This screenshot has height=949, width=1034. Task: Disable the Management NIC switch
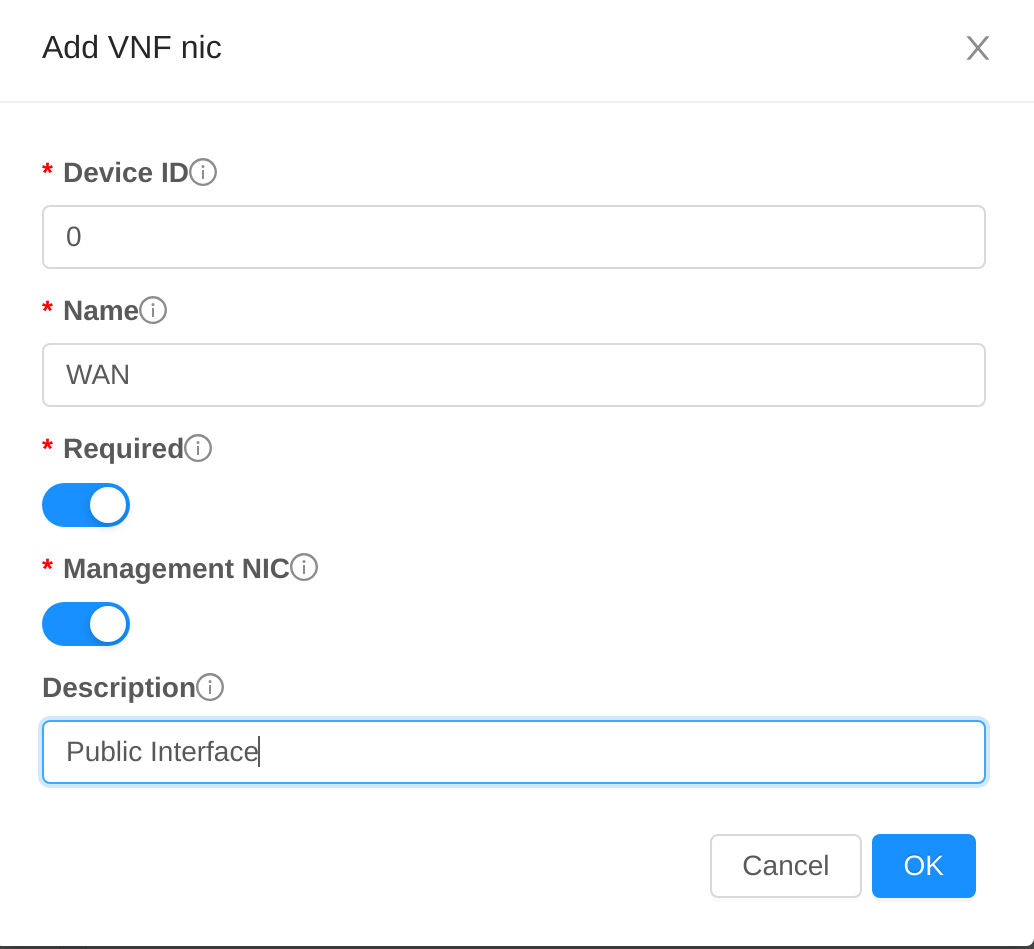[x=86, y=624]
